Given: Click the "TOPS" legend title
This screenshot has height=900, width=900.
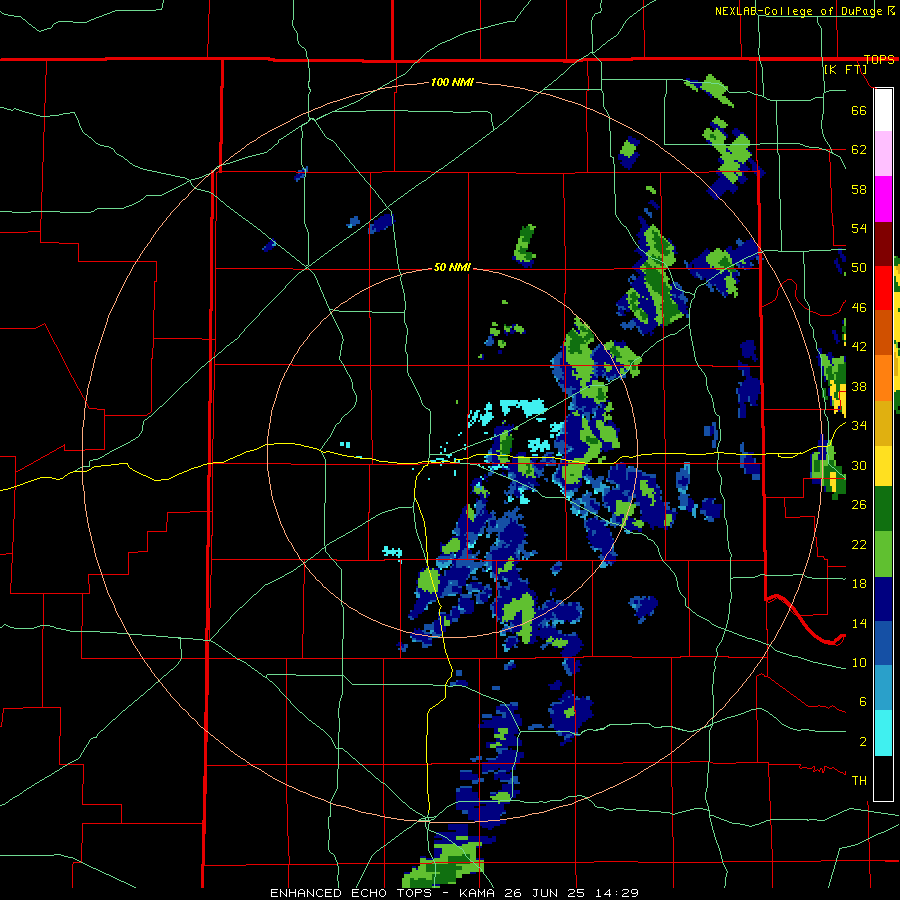Looking at the screenshot, I should 879,59.
